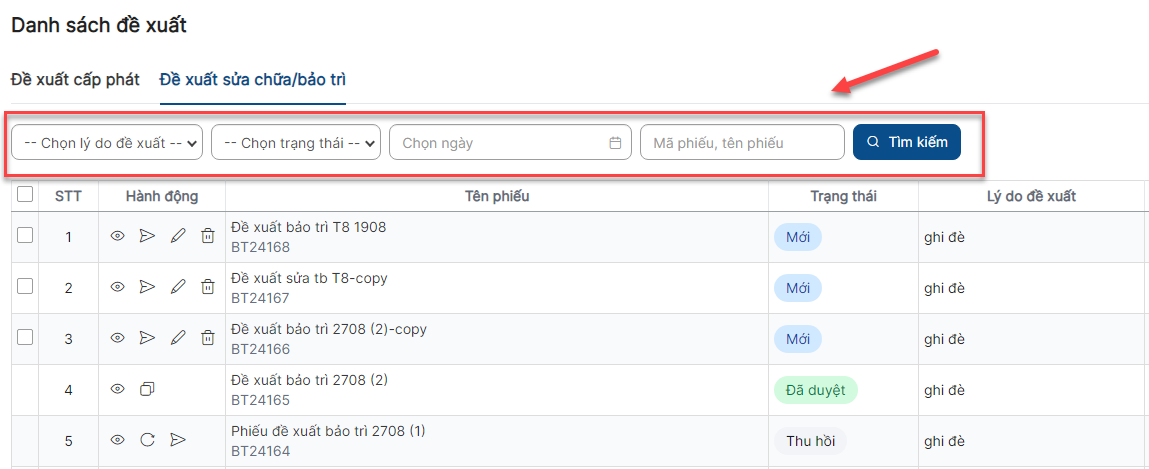Send proposal BT24168 using the paper plane icon
Viewport: 1149px width, 469px height.
pos(148,236)
